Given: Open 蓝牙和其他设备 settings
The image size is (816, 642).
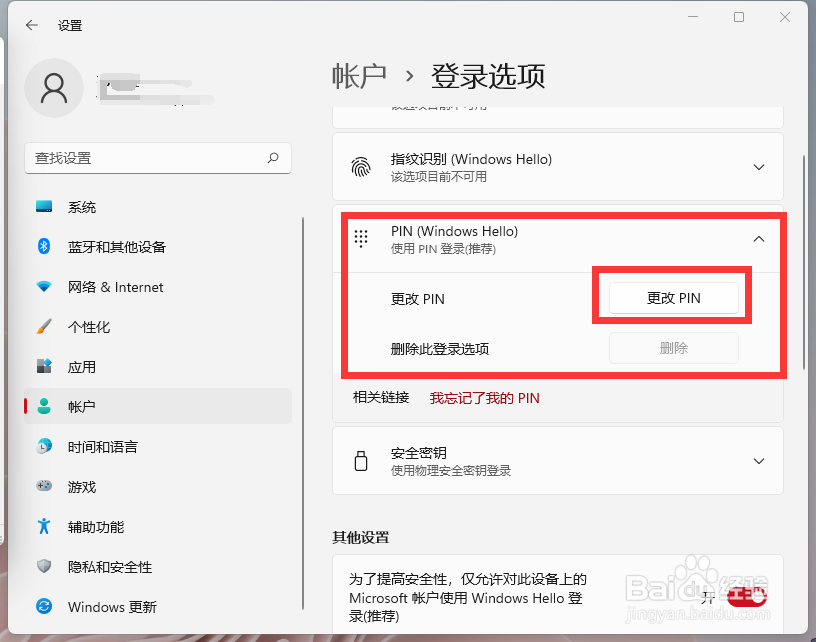Looking at the screenshot, I should pyautogui.click(x=158, y=247).
